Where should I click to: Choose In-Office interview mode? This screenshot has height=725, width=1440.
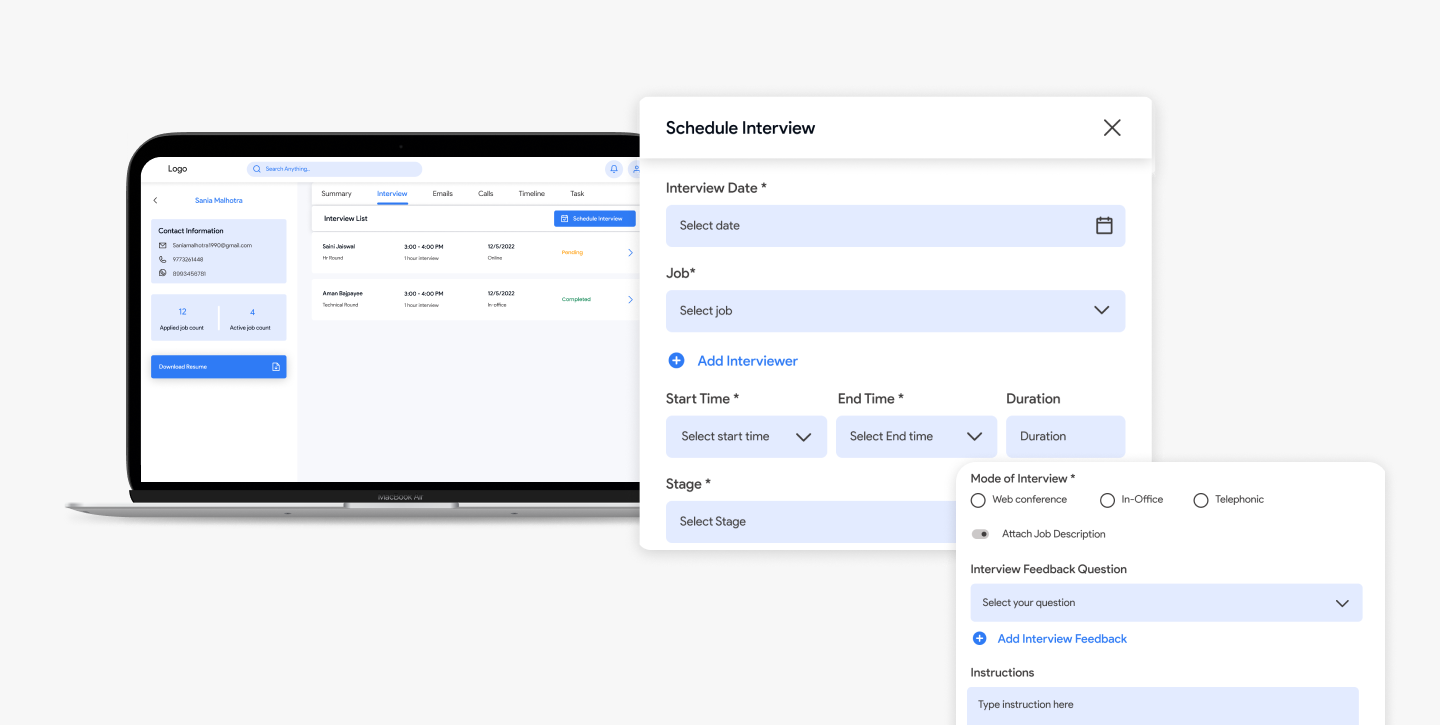[1107, 500]
